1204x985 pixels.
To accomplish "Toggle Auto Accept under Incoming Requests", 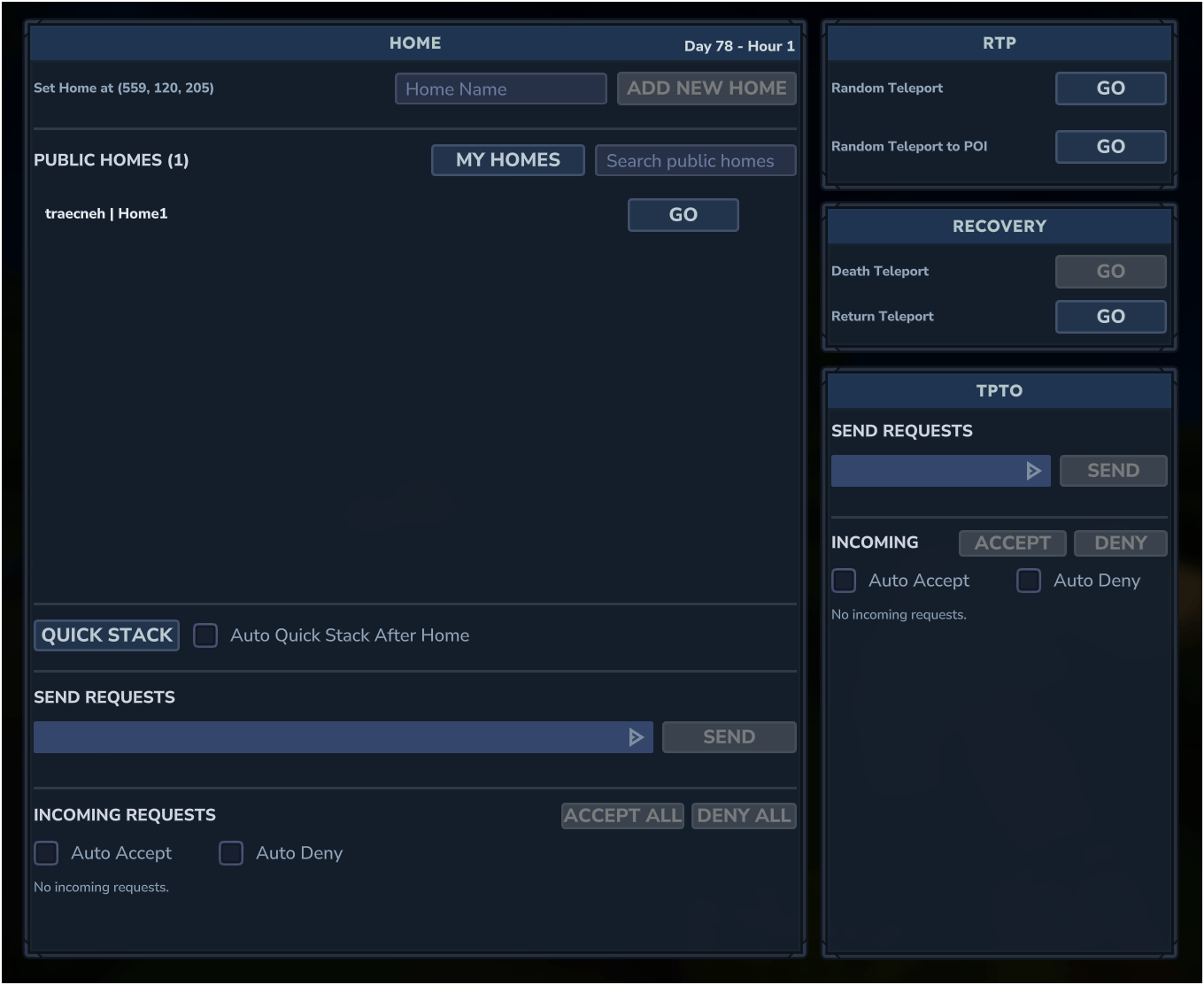I will pos(46,853).
